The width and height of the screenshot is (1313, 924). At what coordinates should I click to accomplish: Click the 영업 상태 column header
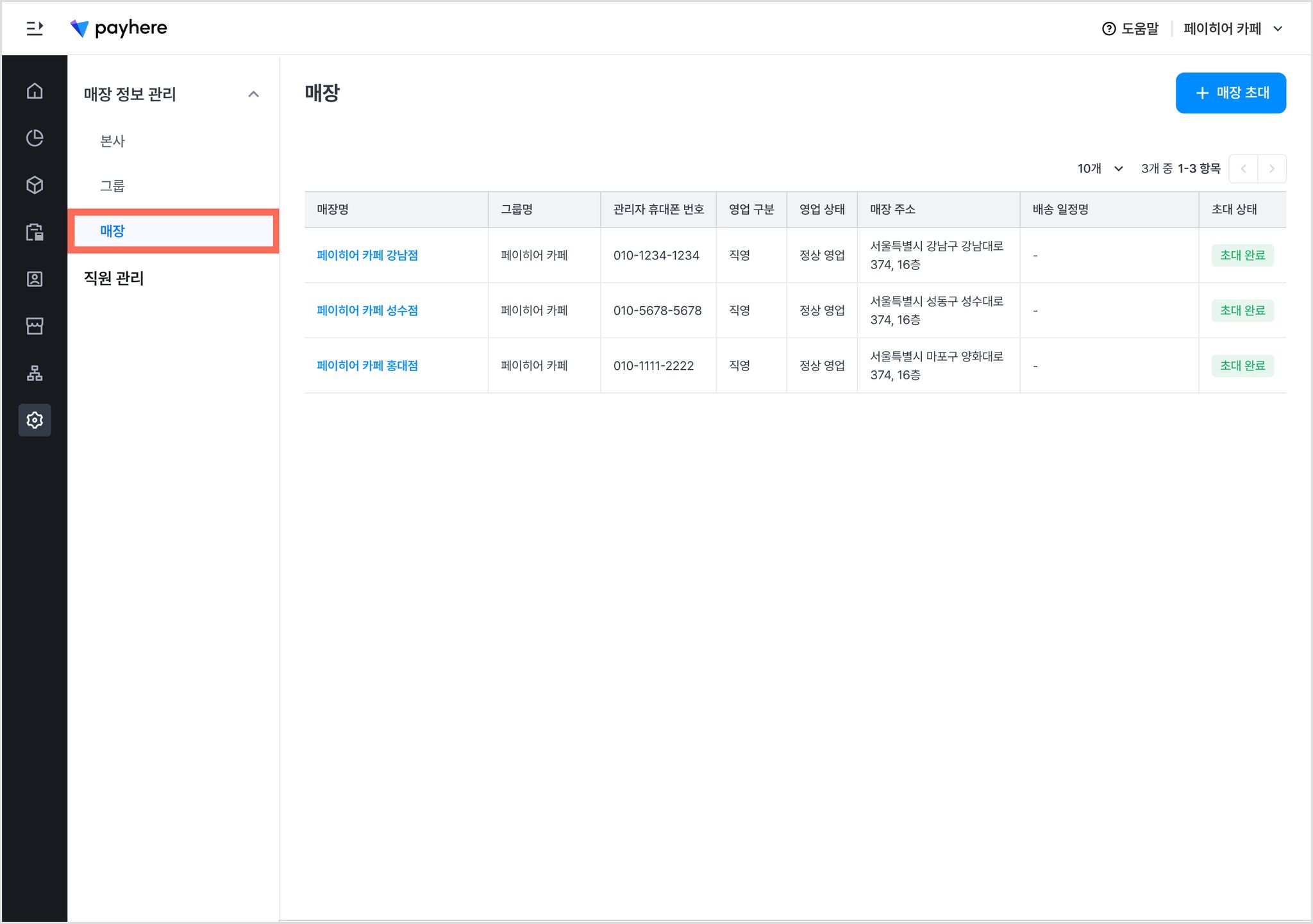[822, 210]
